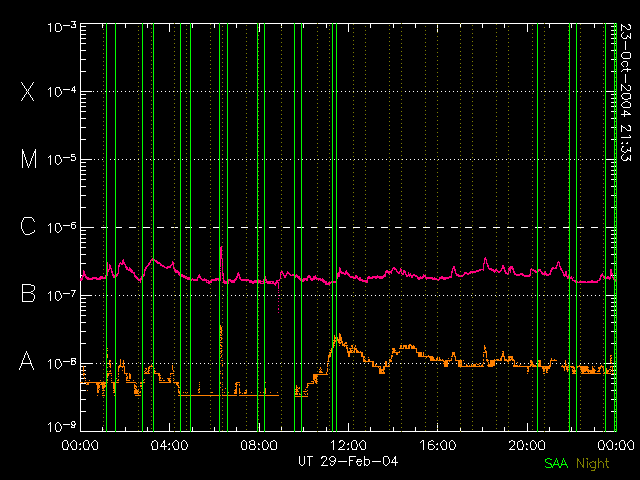Click the 10⁻⁶ y-axis tick label
640x480 pixels.
(62, 227)
